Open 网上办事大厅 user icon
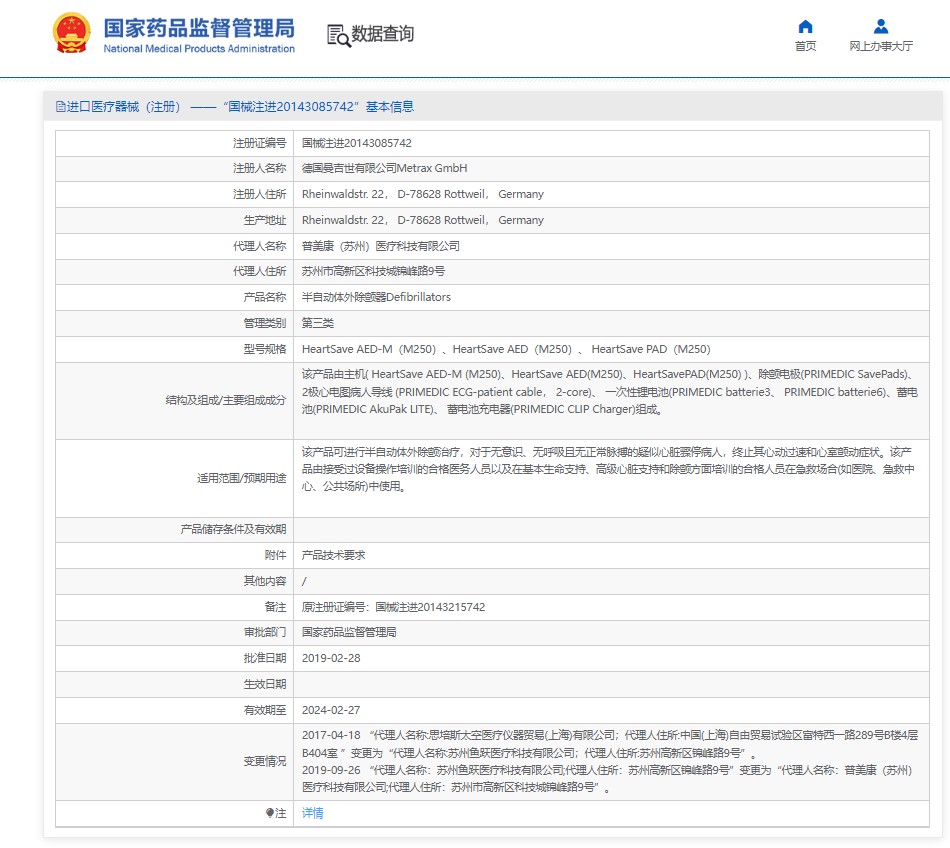The height and width of the screenshot is (848, 950). pyautogui.click(x=881, y=26)
